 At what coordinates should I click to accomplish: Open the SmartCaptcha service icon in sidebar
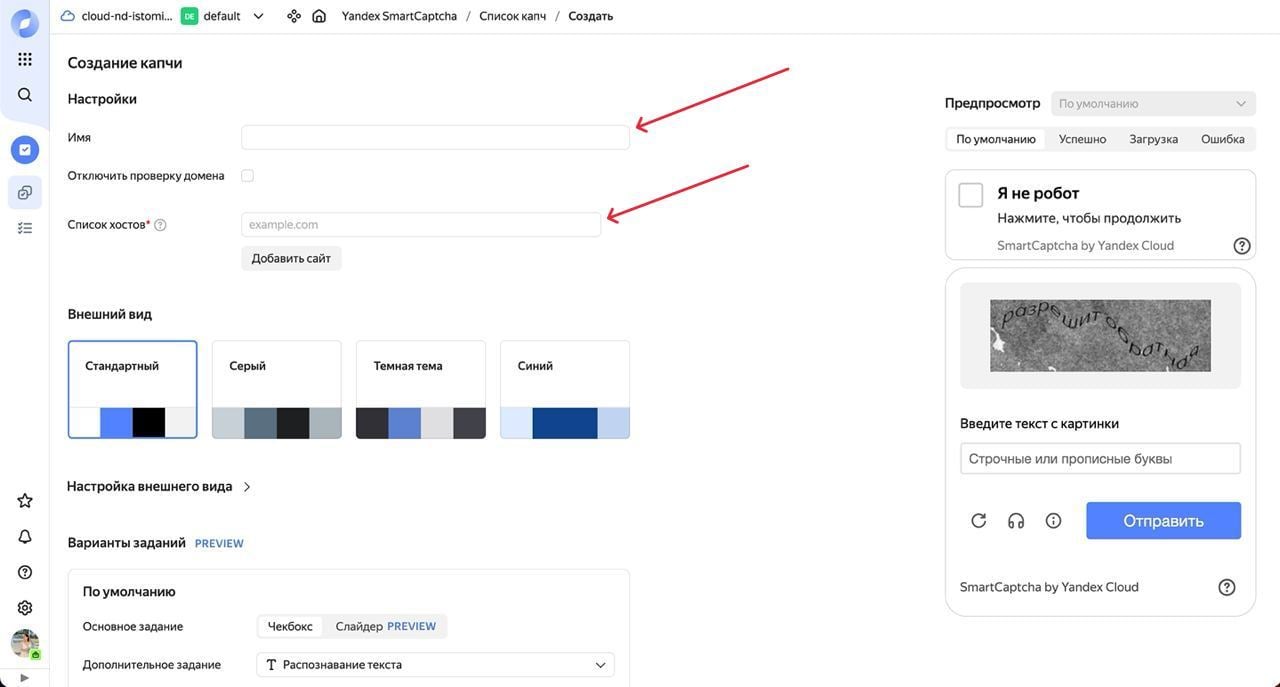25,150
